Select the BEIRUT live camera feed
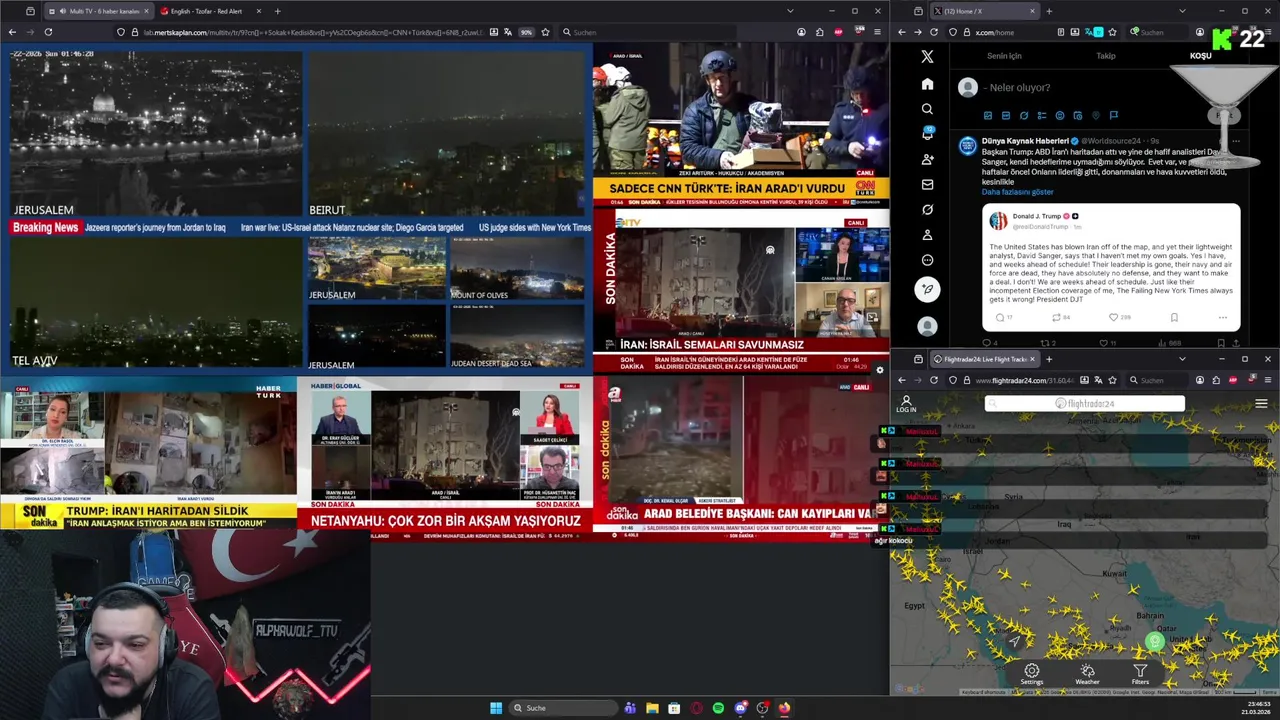The height and width of the screenshot is (720, 1280). pyautogui.click(x=446, y=132)
